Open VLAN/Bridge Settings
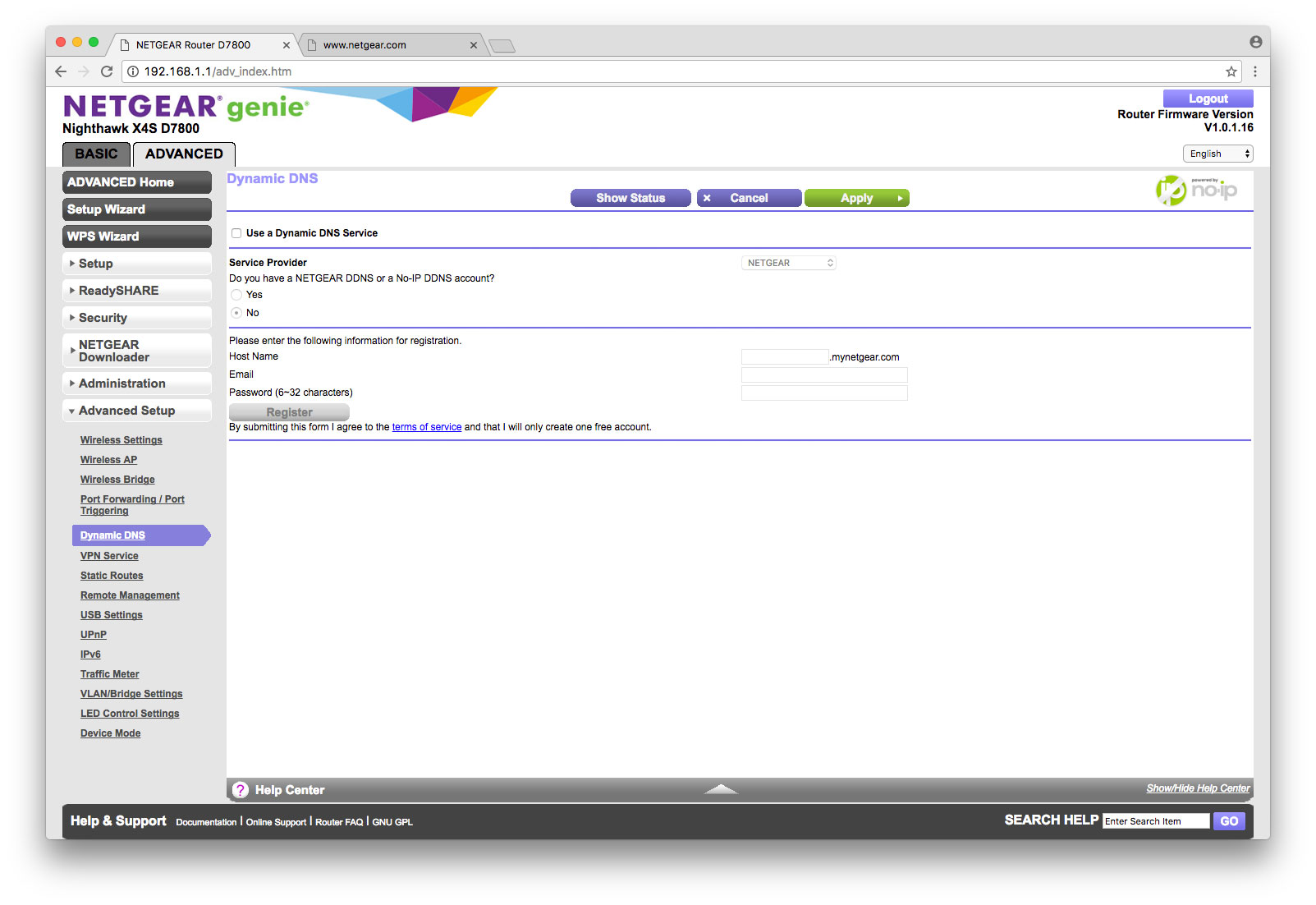Screen dimensions: 1316x905 (x=131, y=694)
